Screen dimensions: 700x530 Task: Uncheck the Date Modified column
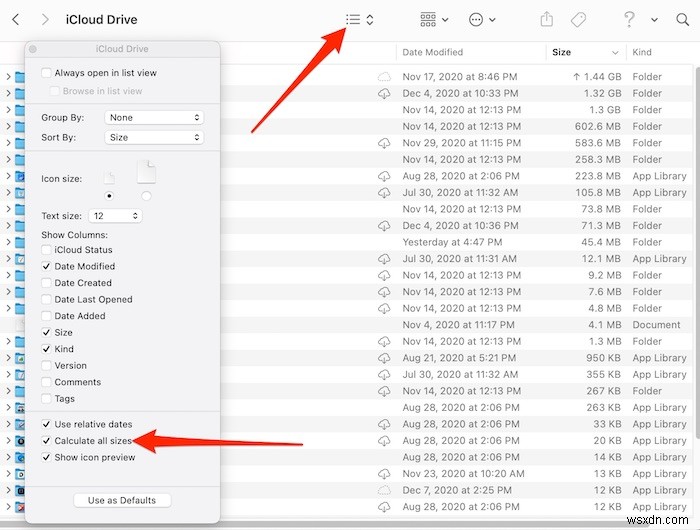pyautogui.click(x=46, y=266)
